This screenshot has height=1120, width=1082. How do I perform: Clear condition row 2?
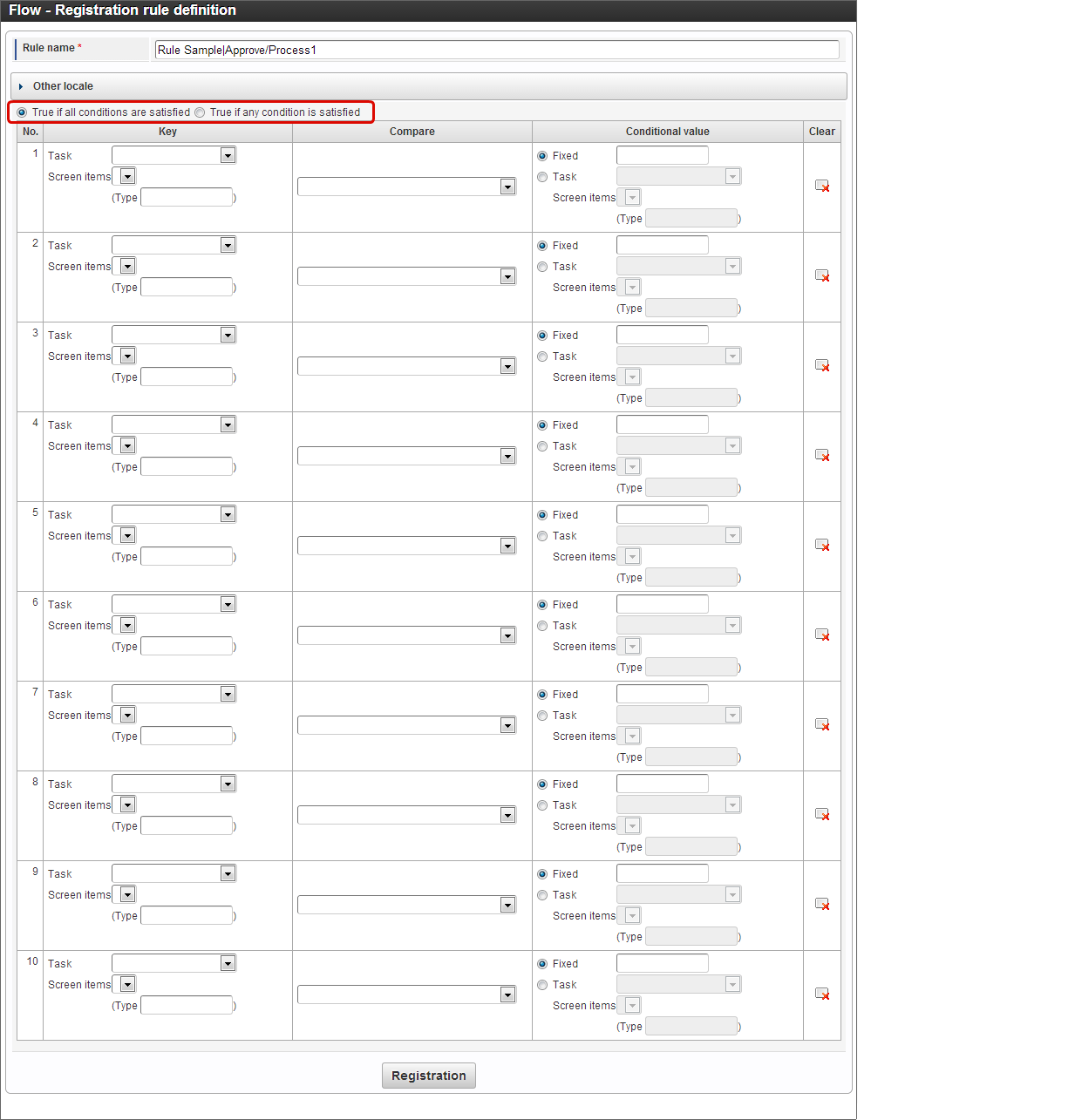pyautogui.click(x=822, y=275)
